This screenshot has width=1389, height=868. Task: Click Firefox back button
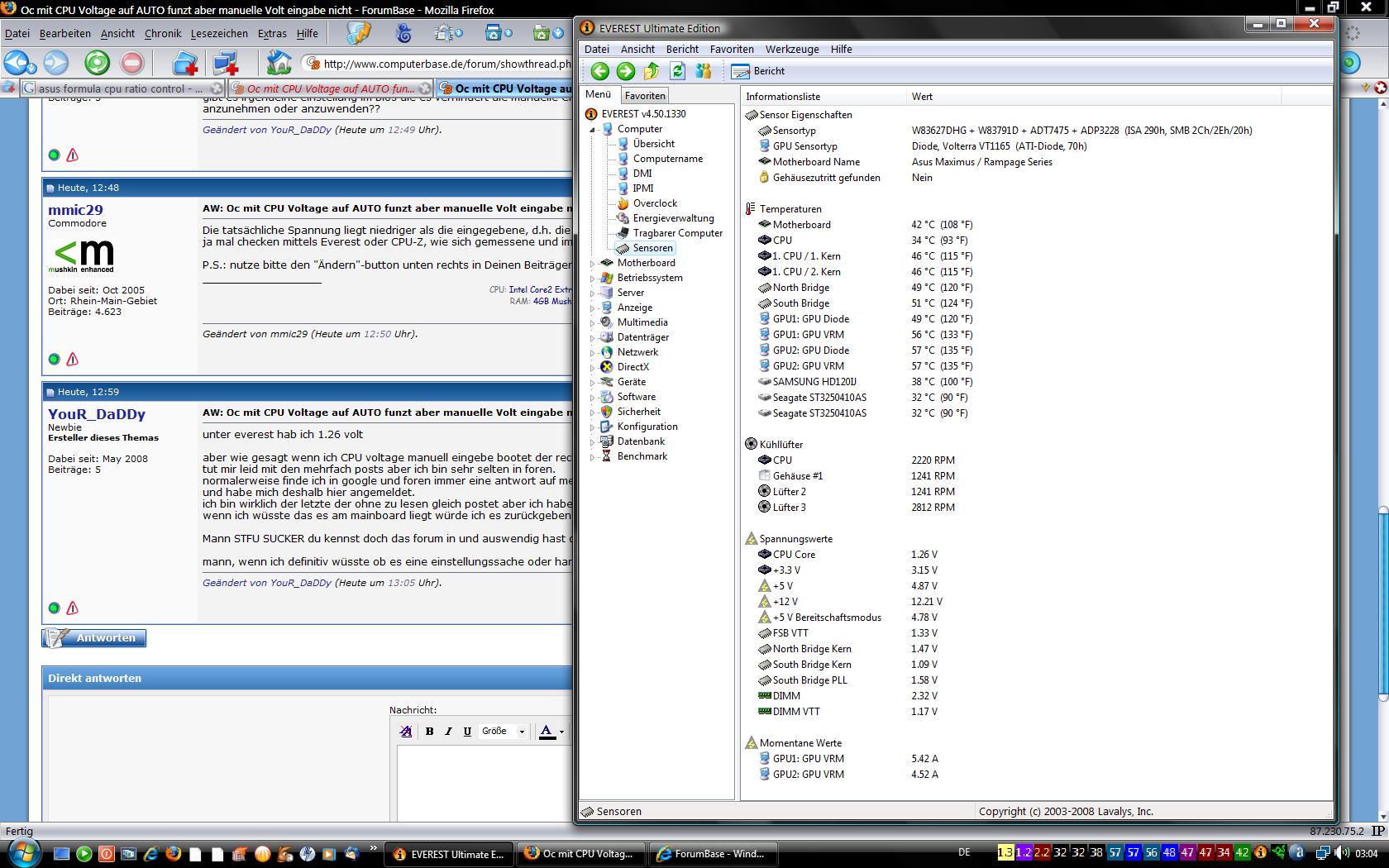point(18,63)
